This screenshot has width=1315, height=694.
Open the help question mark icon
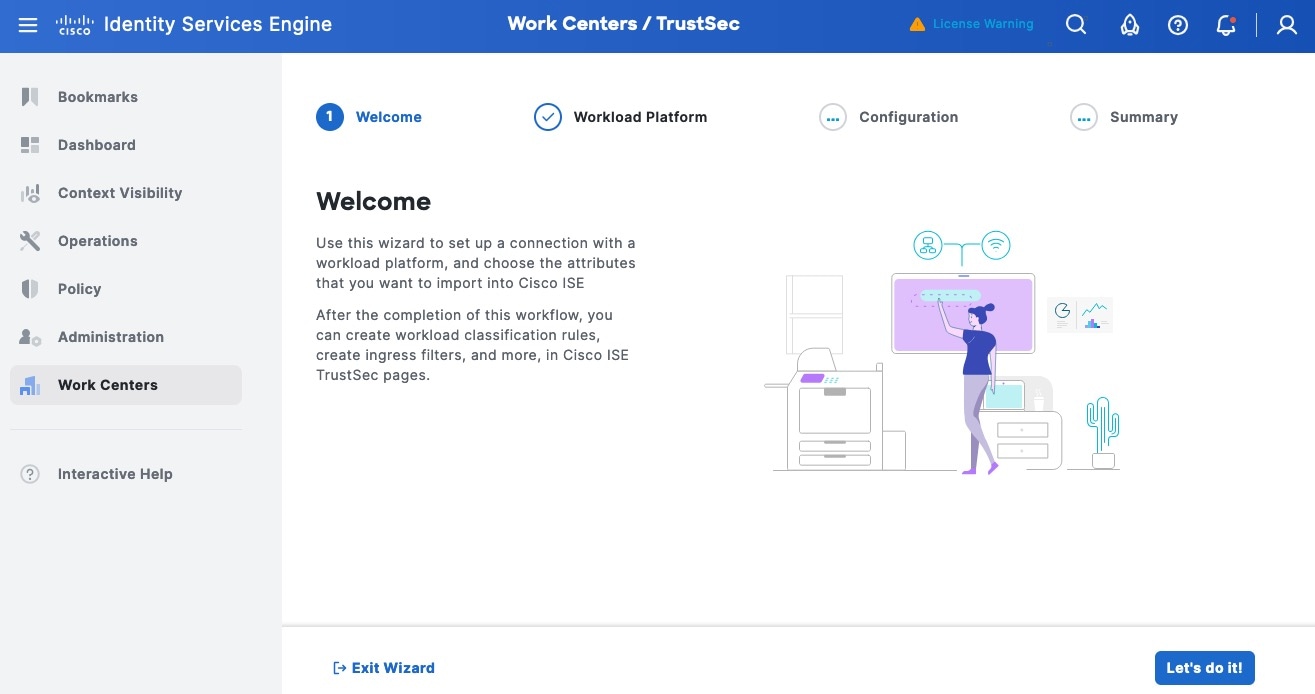1178,25
